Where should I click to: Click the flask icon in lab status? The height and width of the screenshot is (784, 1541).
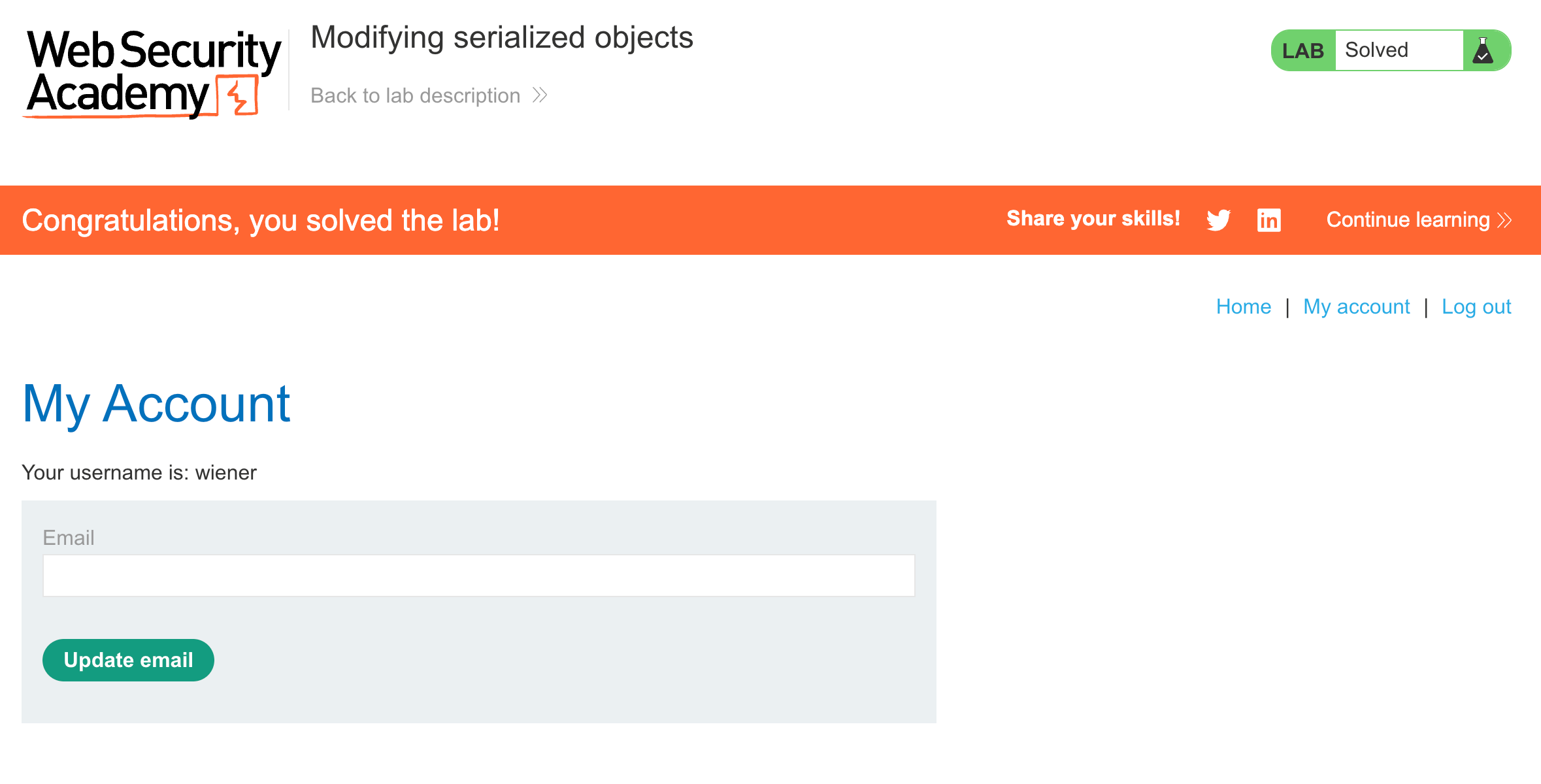(1483, 50)
